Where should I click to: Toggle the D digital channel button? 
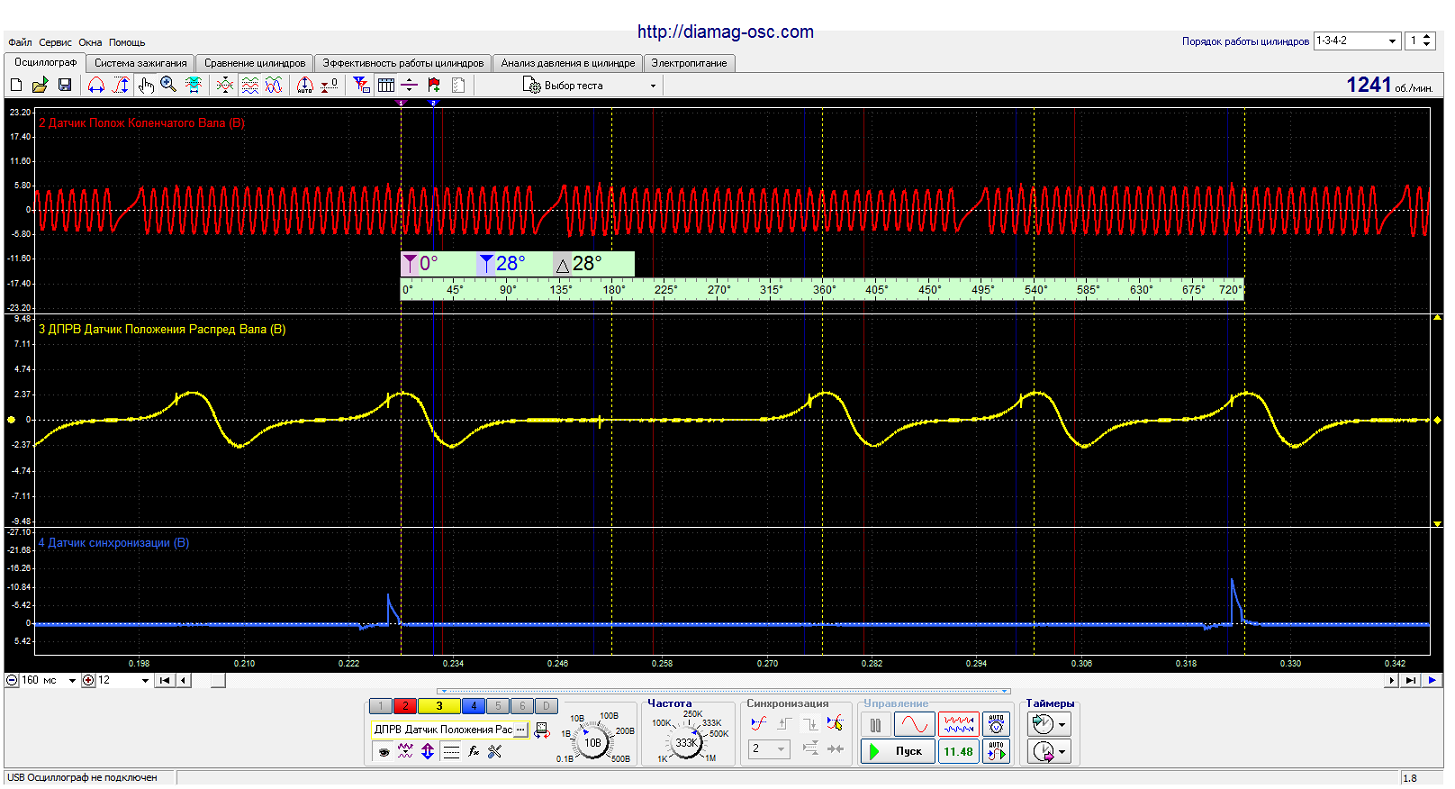546,706
